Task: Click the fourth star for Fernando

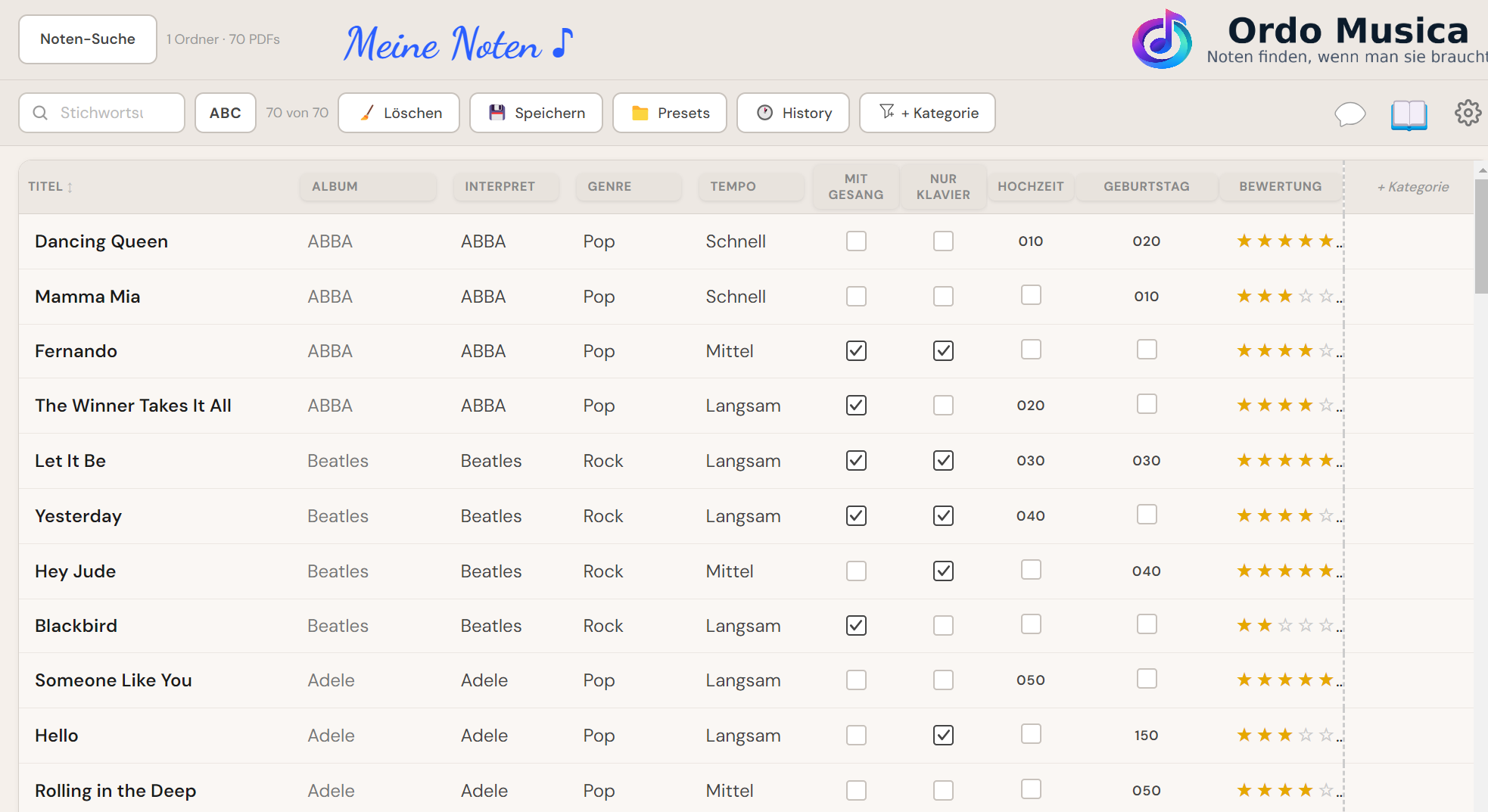Action: (x=1306, y=350)
